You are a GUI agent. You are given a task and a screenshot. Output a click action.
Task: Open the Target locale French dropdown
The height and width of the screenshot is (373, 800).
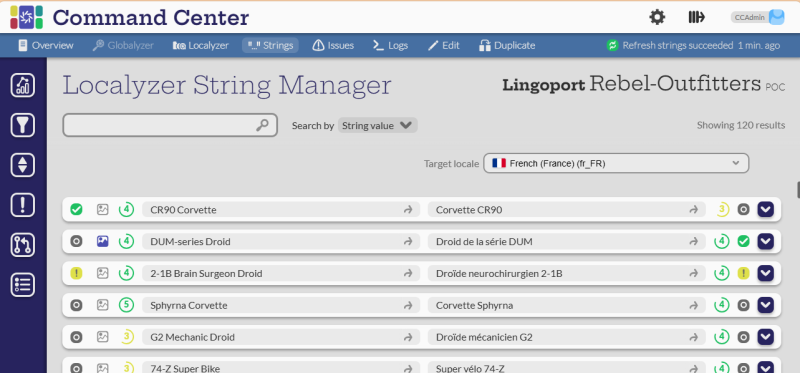pos(616,163)
